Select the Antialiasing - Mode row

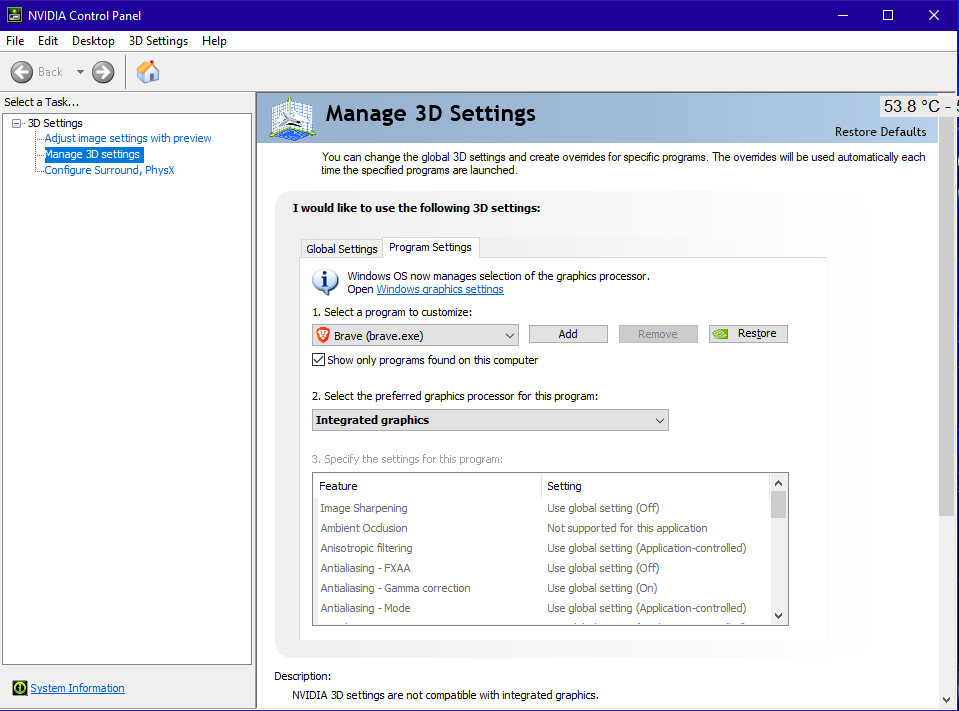[541, 608]
